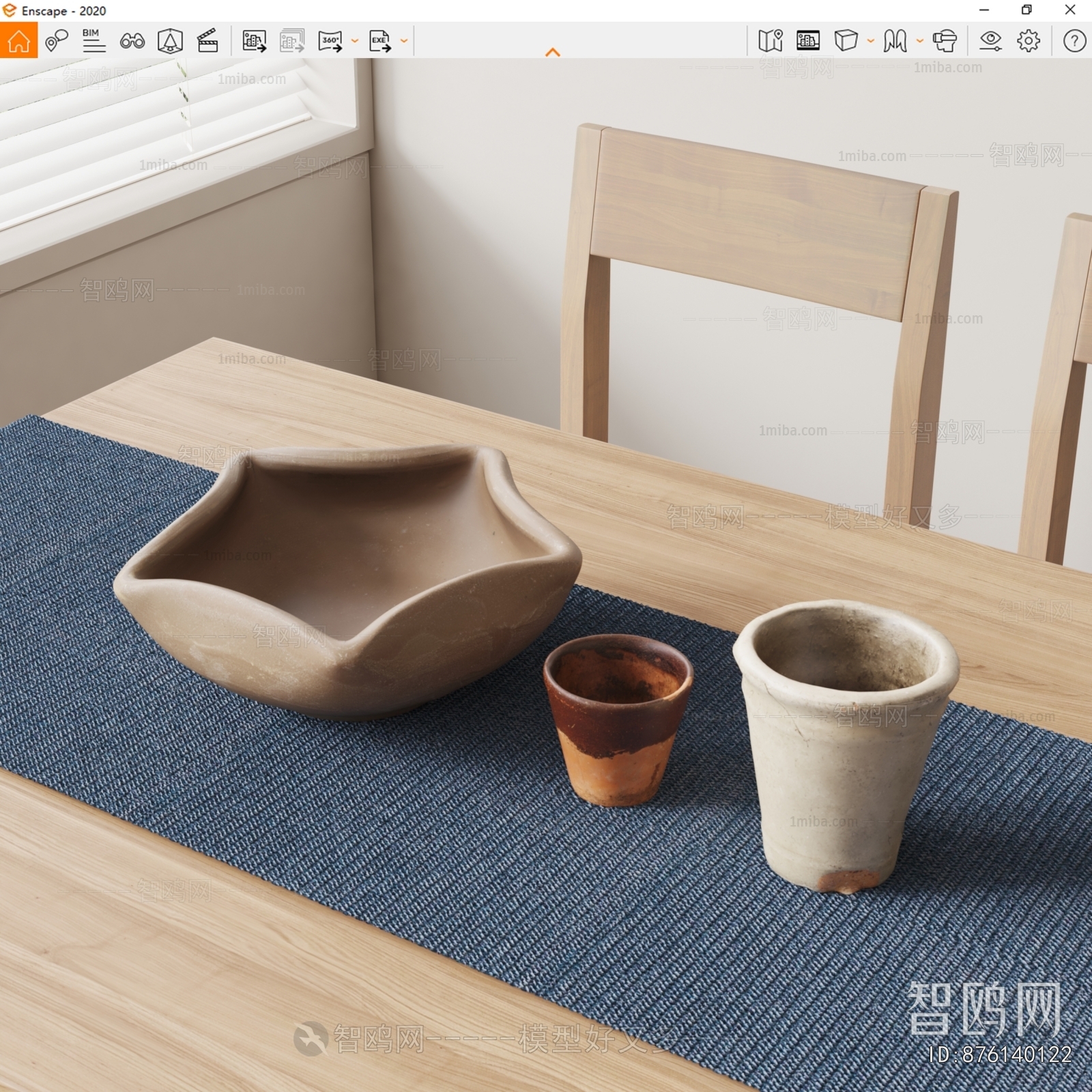
Task: Expand the navigation mode dropdown arrow
Action: point(920,41)
